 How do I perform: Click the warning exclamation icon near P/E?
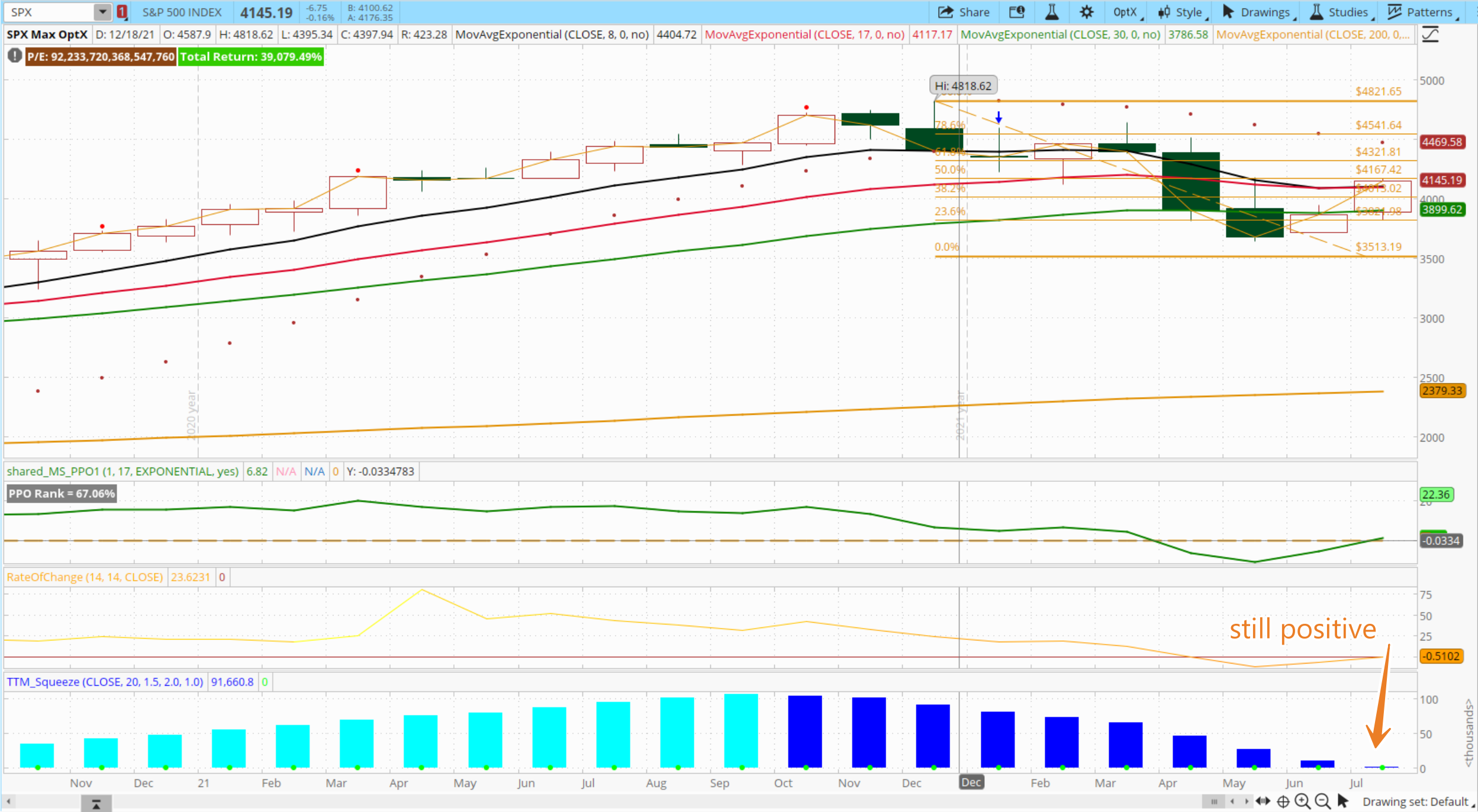click(x=14, y=56)
